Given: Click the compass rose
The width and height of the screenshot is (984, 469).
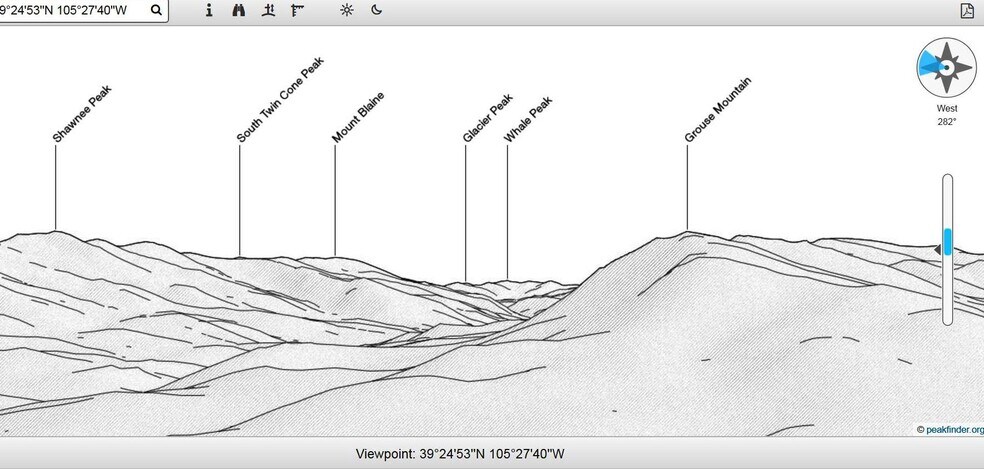Looking at the screenshot, I should (945, 67).
